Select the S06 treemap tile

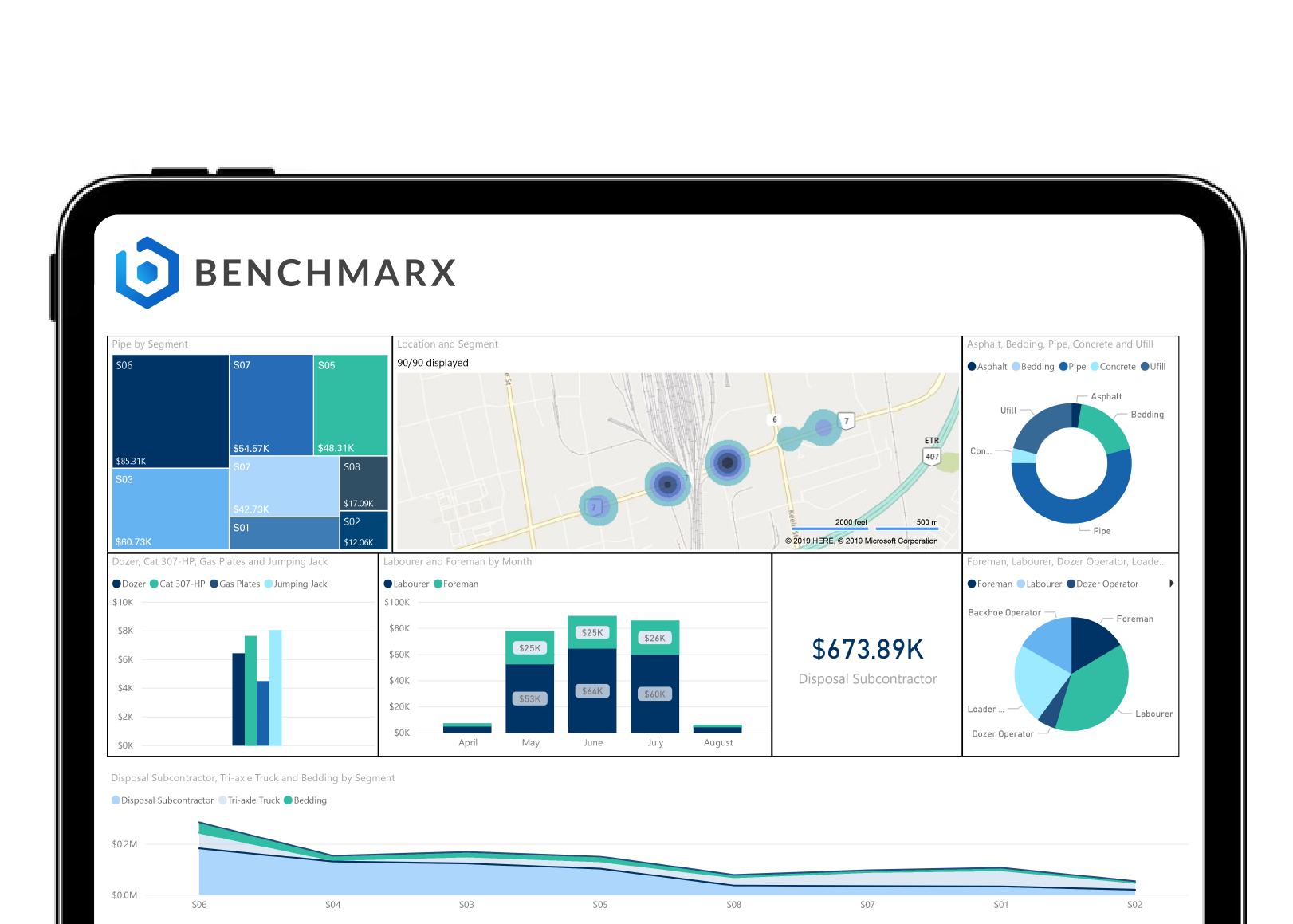pos(171,411)
